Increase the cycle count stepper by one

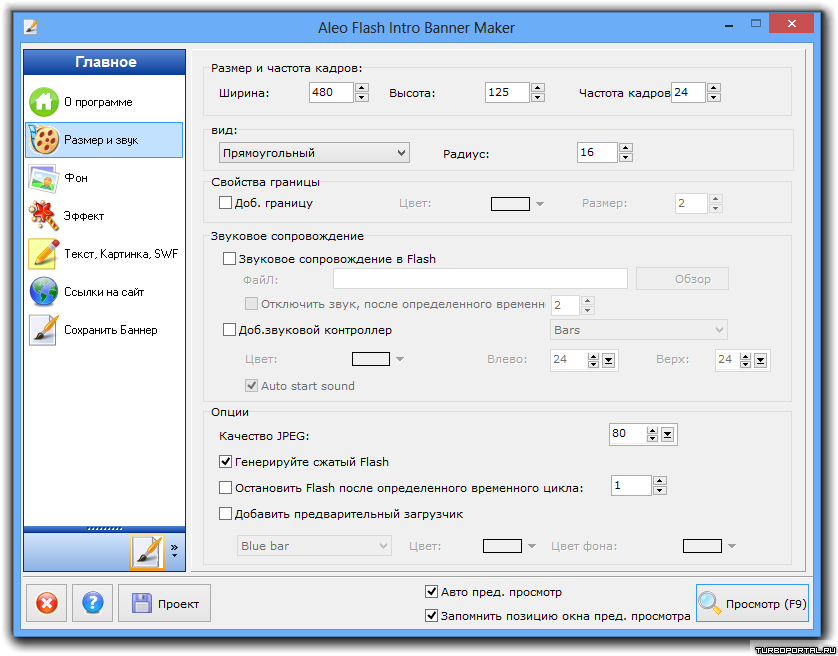(660, 481)
